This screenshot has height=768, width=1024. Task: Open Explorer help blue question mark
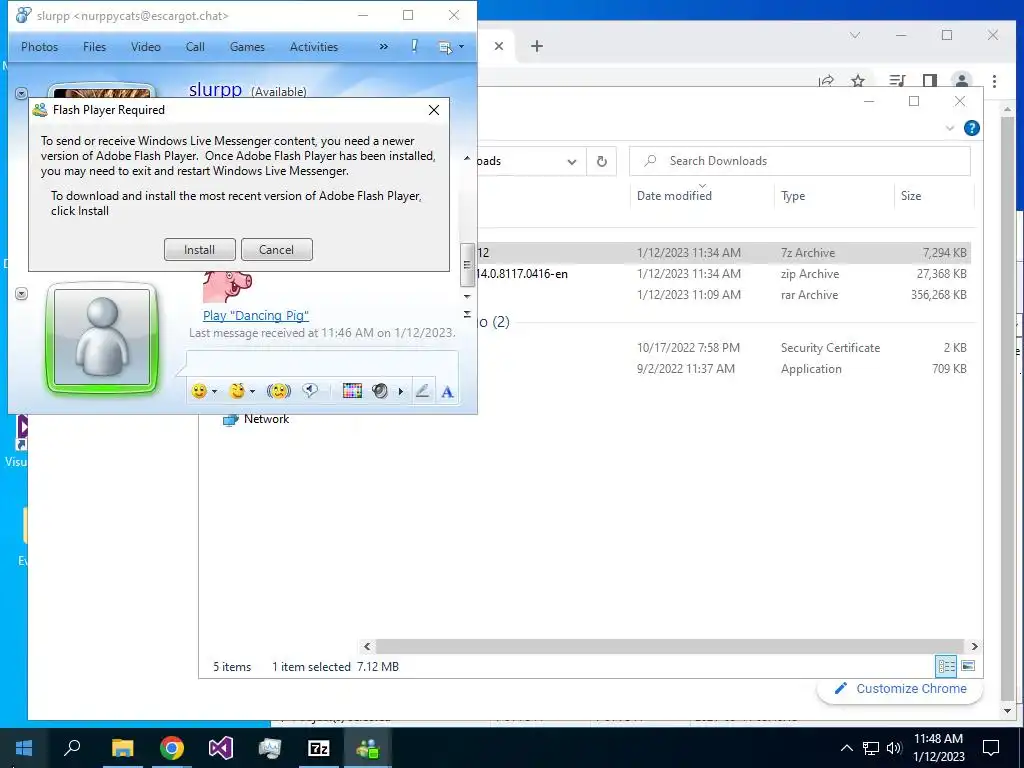click(x=971, y=128)
